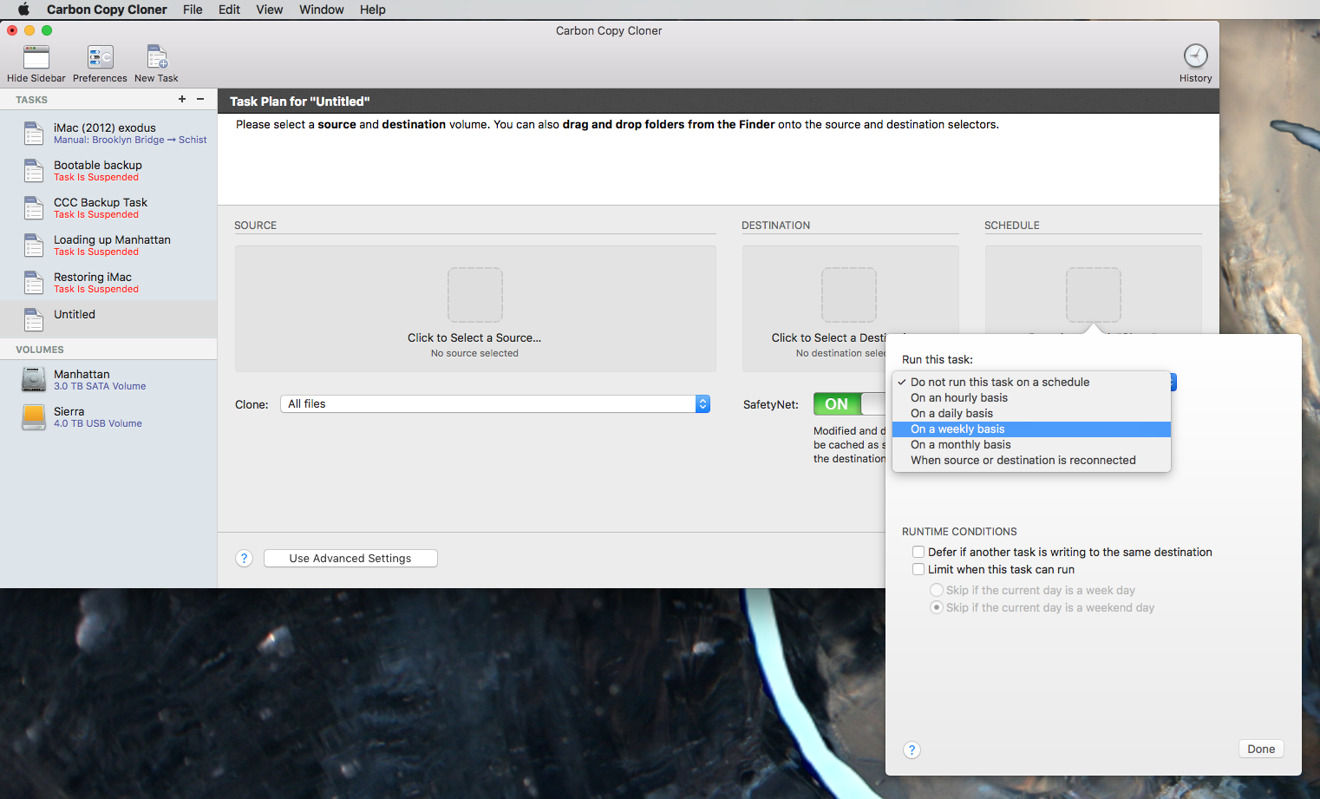The width and height of the screenshot is (1320, 799).
Task: Create a New Task from toolbar
Action: point(156,57)
